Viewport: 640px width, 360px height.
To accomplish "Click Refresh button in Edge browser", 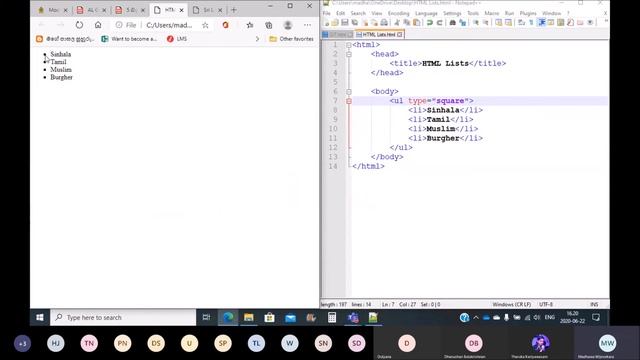I will point(79,25).
